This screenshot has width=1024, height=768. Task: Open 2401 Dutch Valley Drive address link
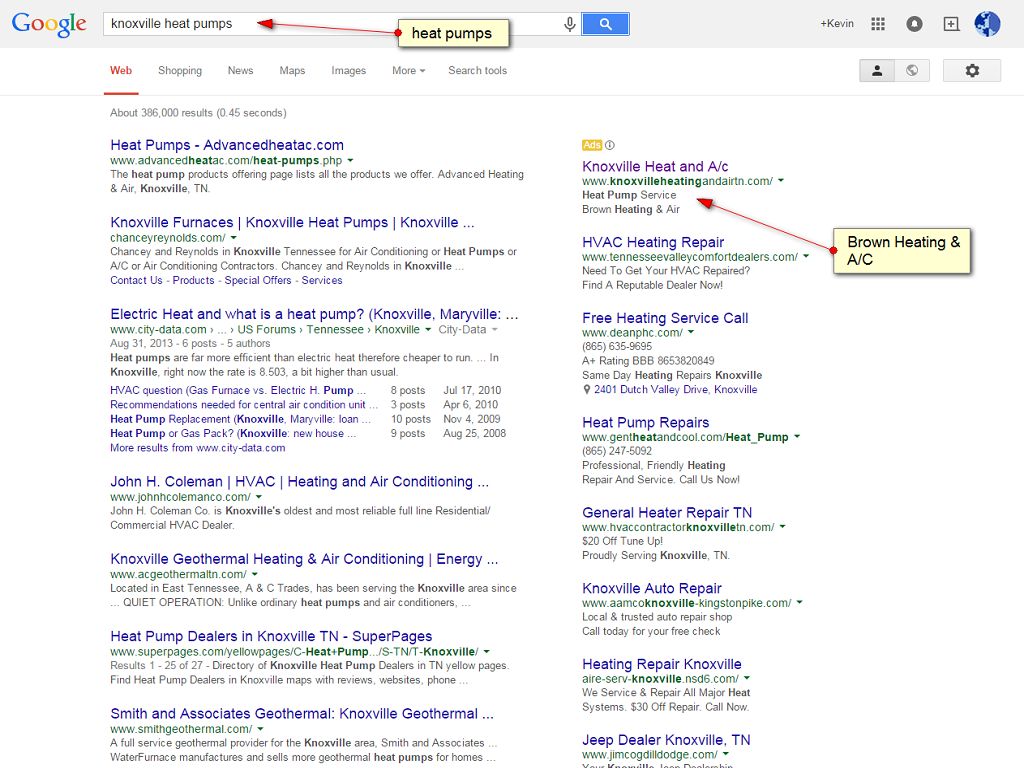675,389
